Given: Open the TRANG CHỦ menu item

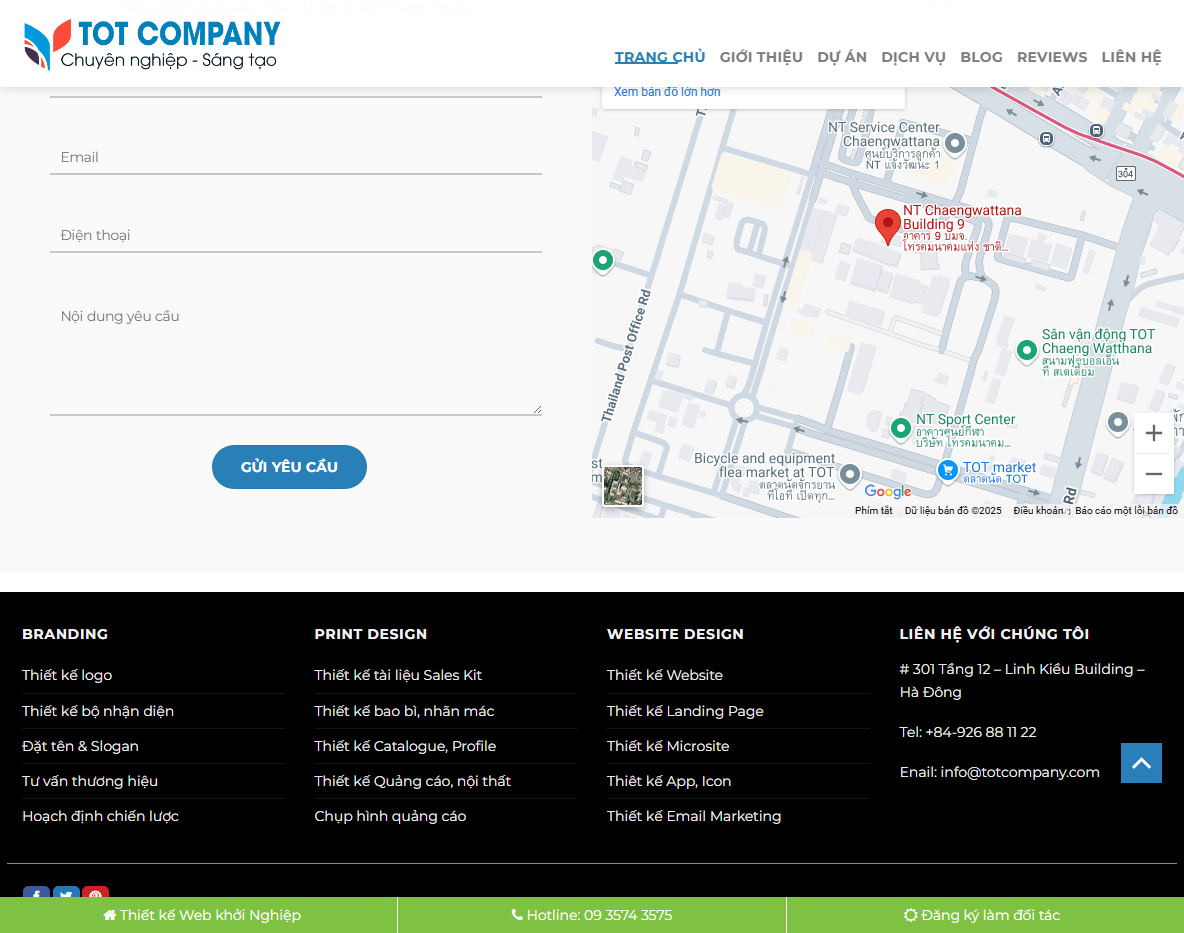Looking at the screenshot, I should pyautogui.click(x=660, y=57).
